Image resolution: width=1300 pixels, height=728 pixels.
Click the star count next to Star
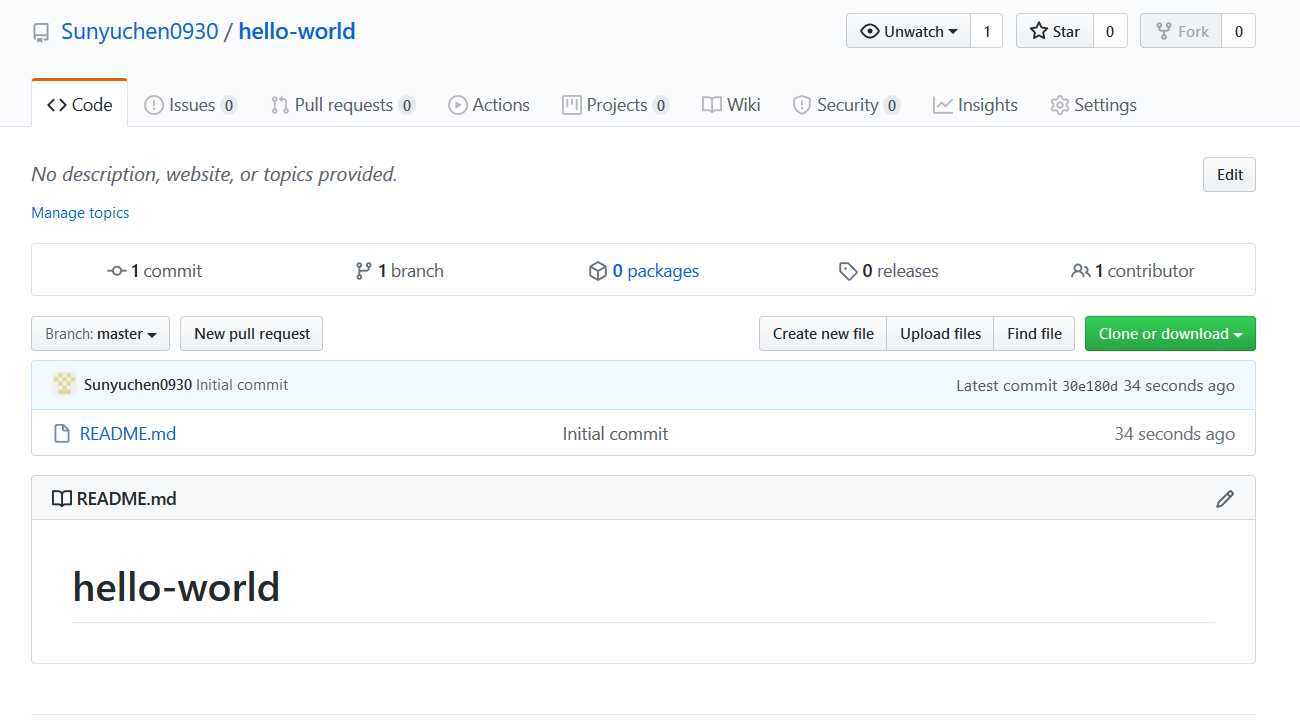point(1110,31)
